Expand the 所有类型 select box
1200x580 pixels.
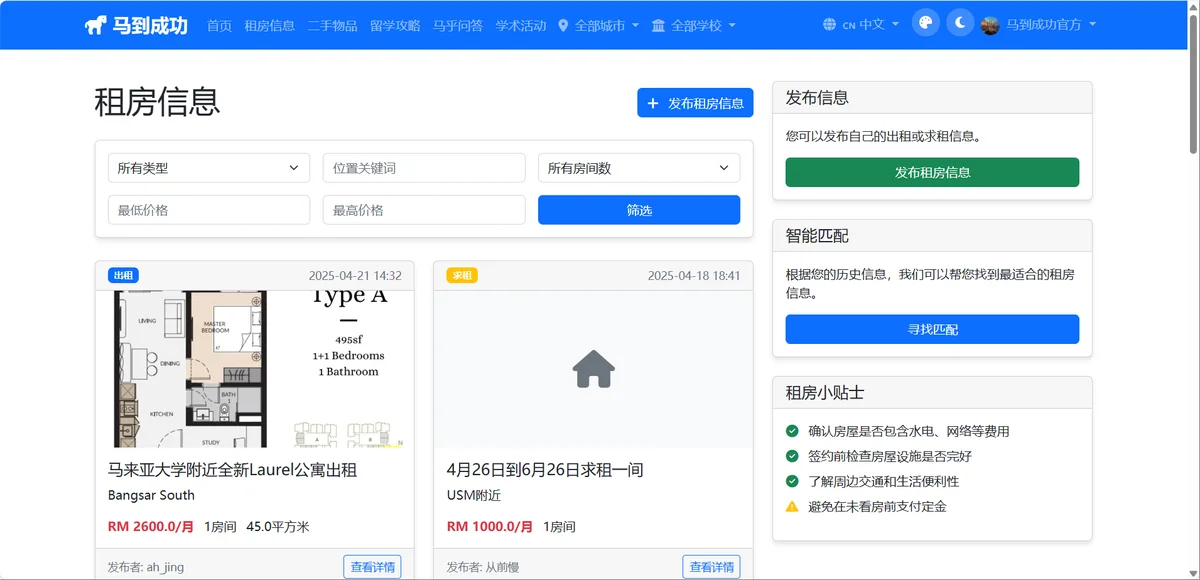209,168
